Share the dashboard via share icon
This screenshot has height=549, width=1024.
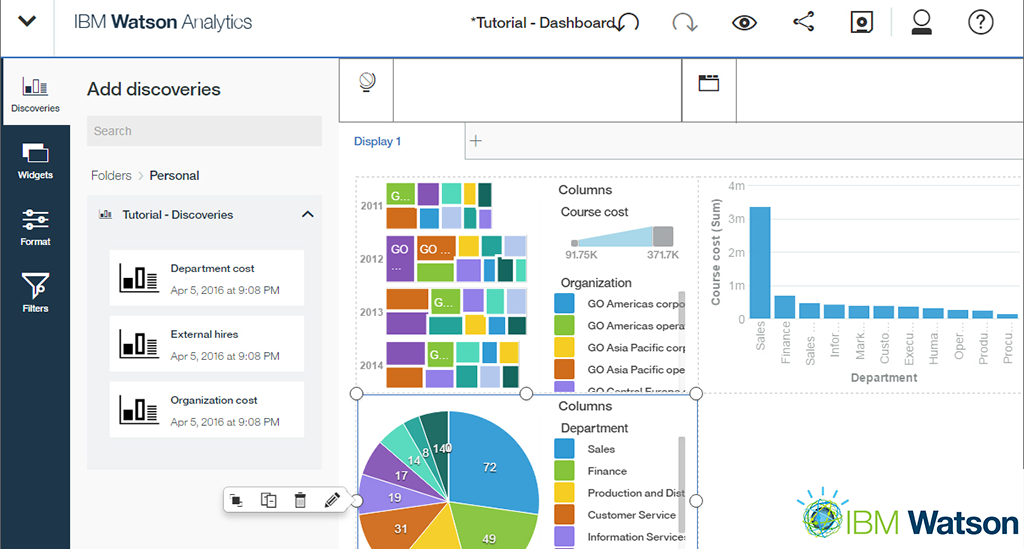(803, 22)
